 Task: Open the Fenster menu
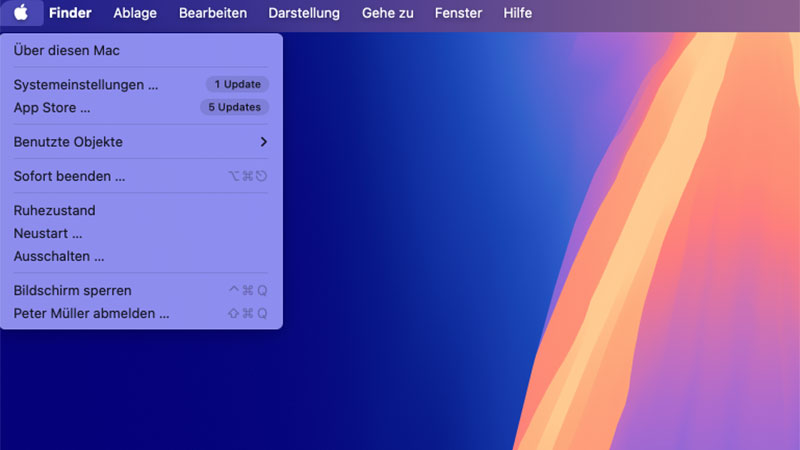[458, 13]
